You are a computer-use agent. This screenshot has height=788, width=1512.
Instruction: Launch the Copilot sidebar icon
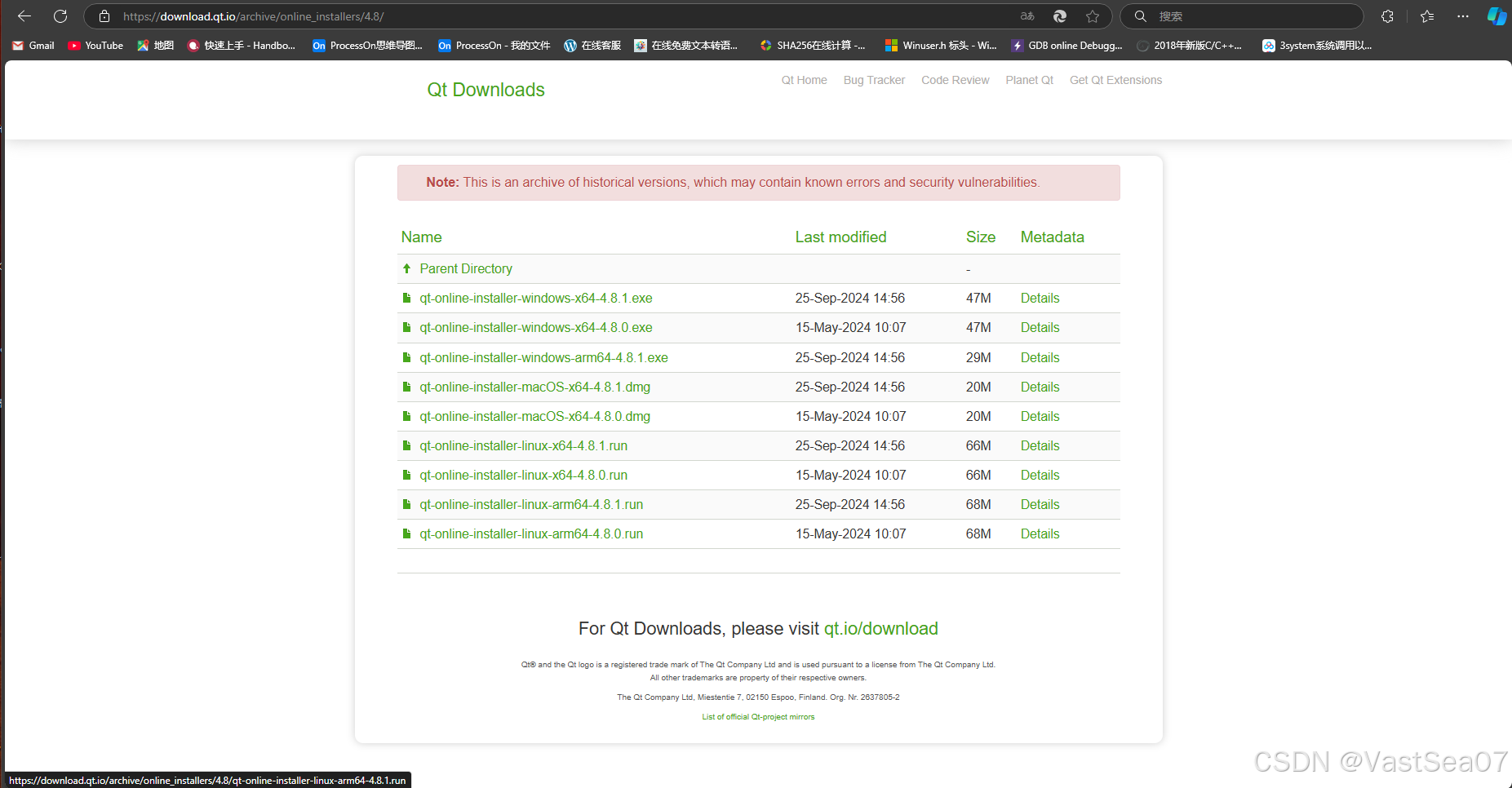tap(1496, 16)
